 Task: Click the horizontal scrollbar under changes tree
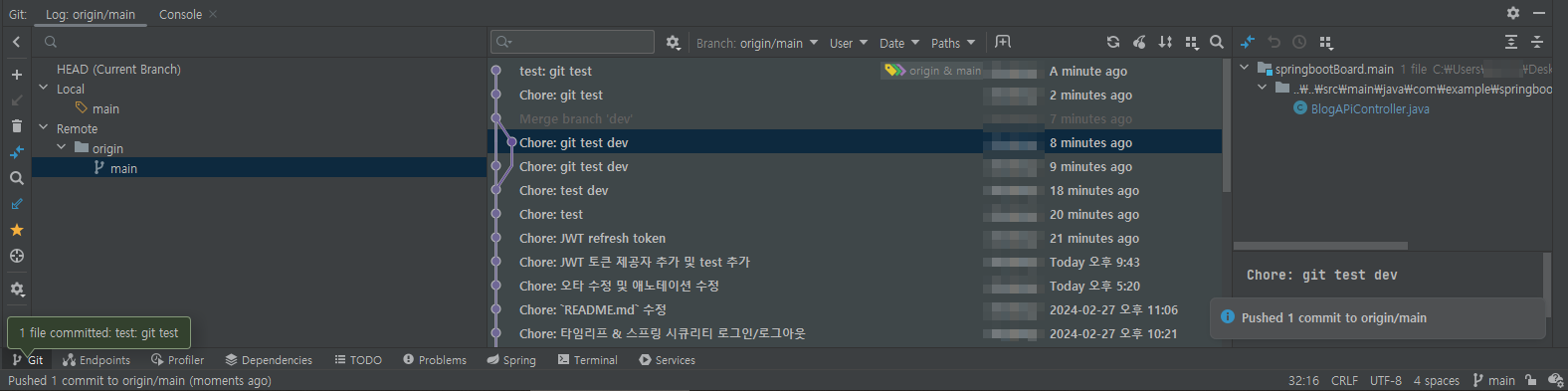pos(1321,246)
